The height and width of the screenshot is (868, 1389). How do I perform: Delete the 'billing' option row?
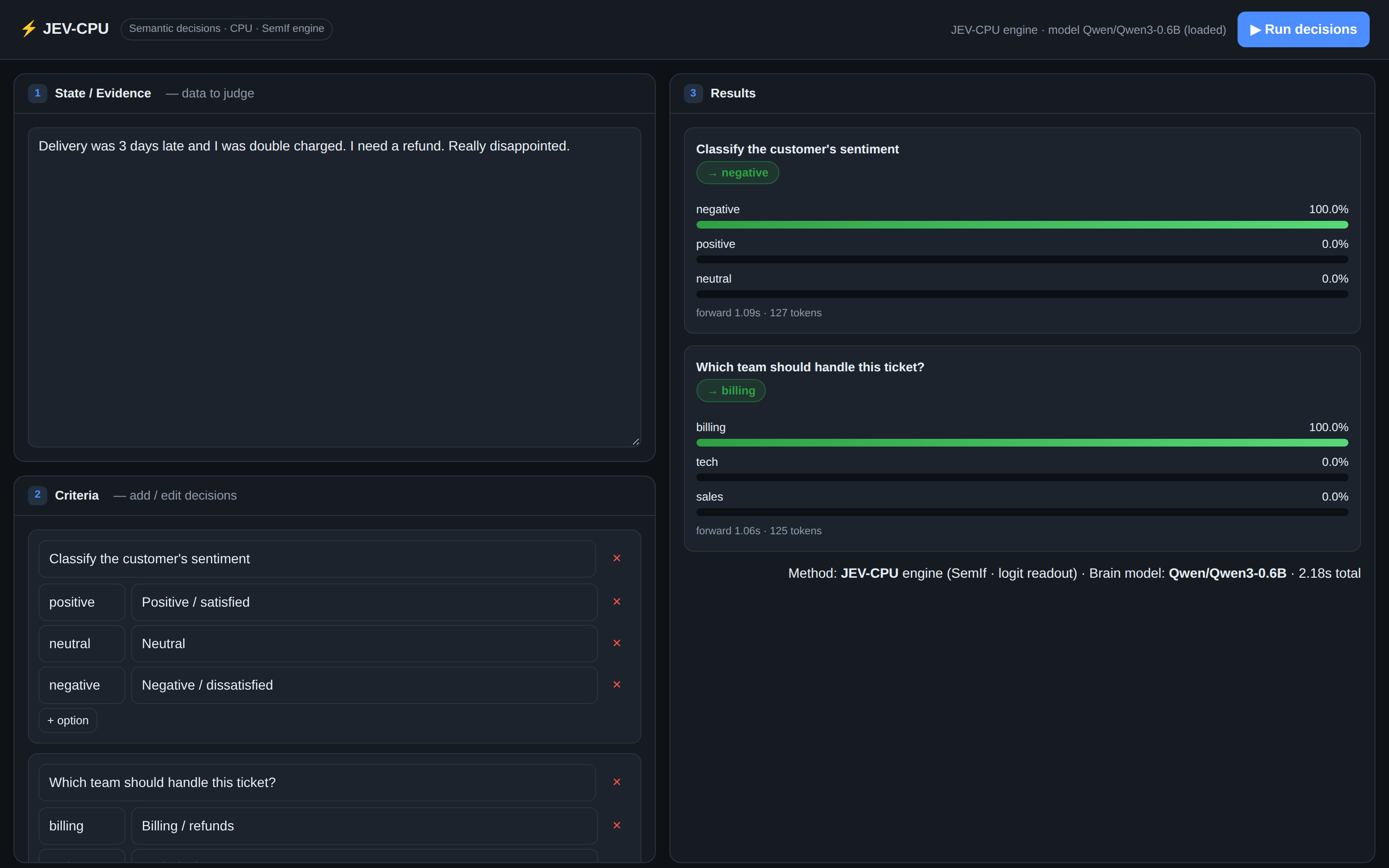(x=617, y=825)
